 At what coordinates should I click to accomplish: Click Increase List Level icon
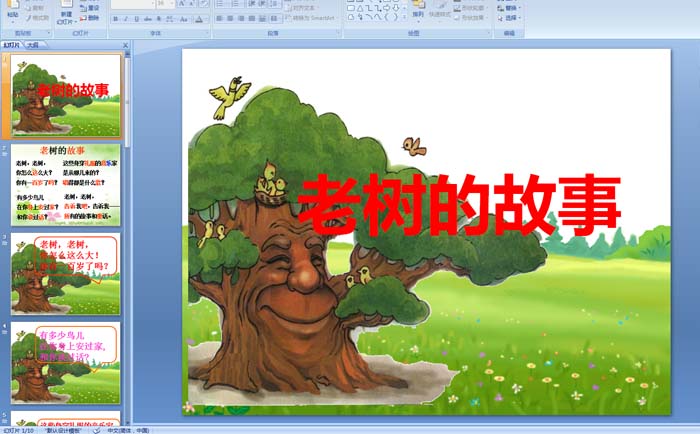coord(263,4)
